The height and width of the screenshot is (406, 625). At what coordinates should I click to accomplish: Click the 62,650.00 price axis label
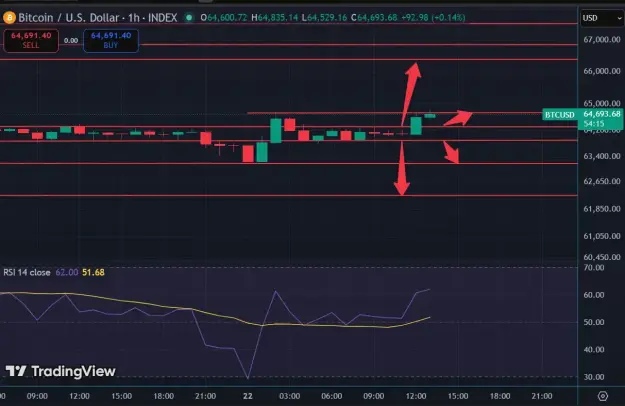click(602, 181)
